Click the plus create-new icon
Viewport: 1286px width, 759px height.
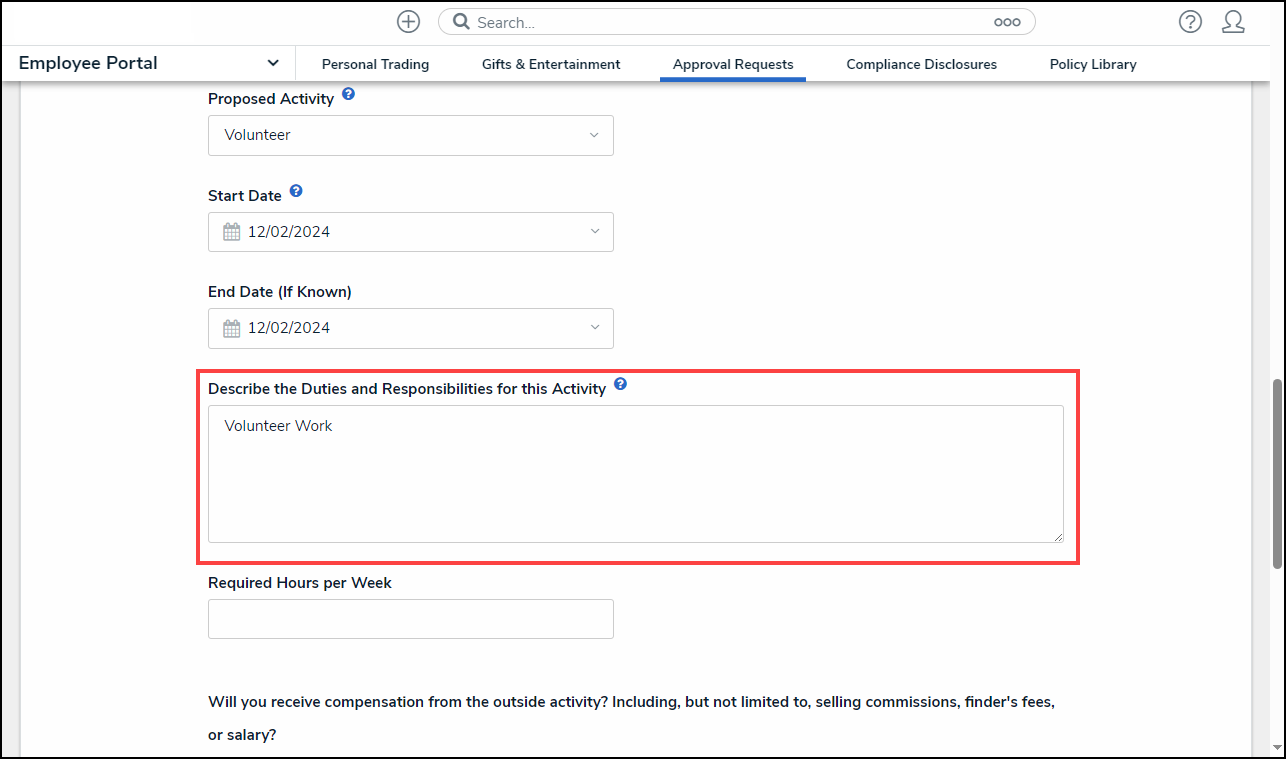click(x=408, y=22)
